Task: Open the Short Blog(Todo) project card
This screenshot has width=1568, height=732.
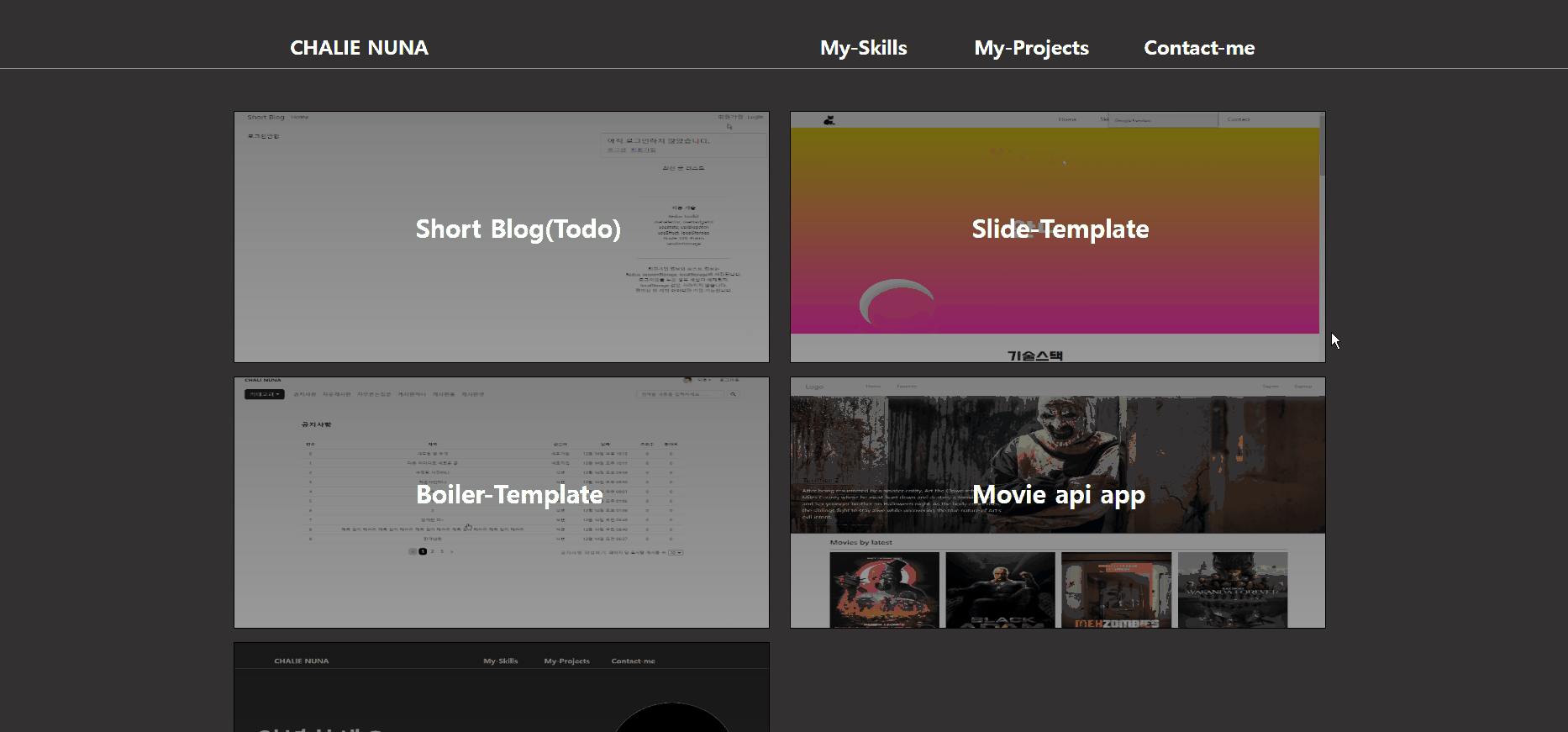Action: [x=502, y=237]
